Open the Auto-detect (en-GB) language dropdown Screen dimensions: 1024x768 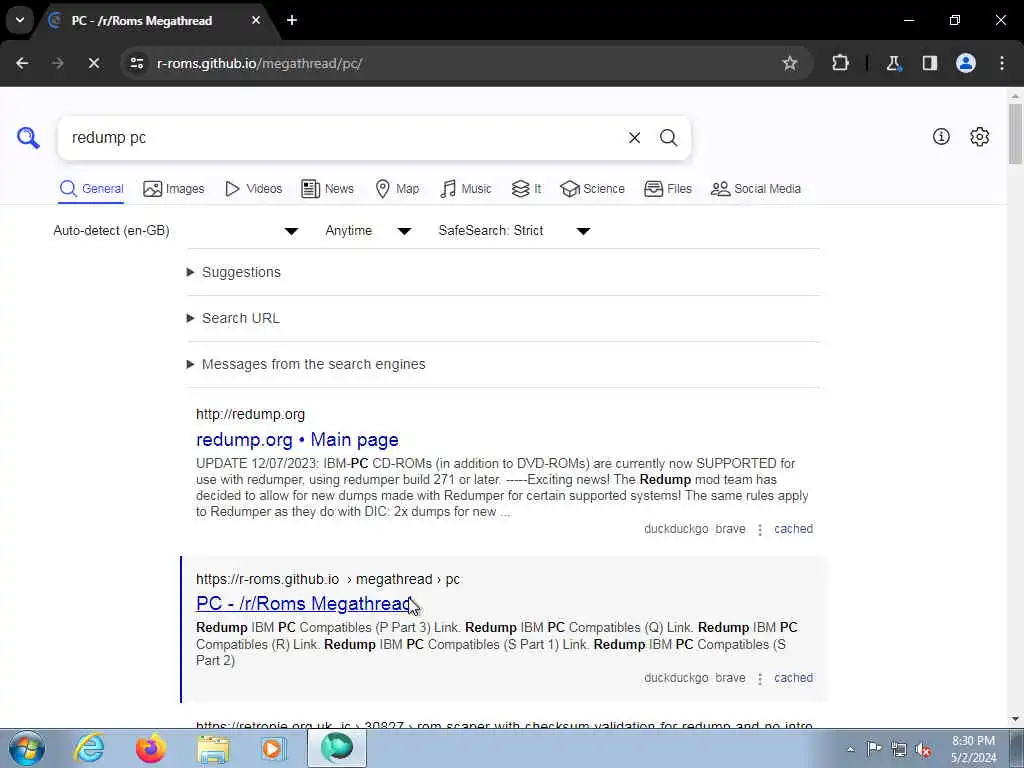coord(176,231)
